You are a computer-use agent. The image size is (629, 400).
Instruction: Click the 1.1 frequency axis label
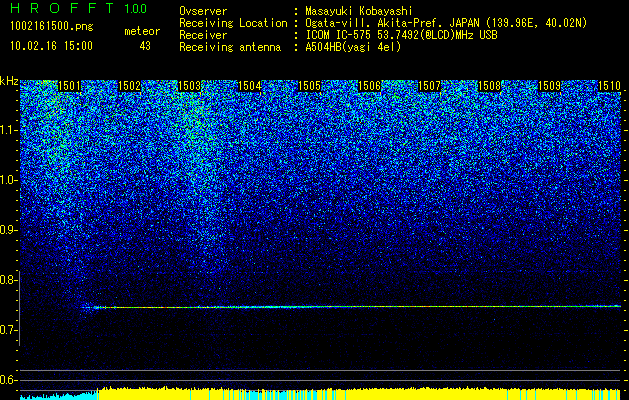pyautogui.click(x=8, y=130)
